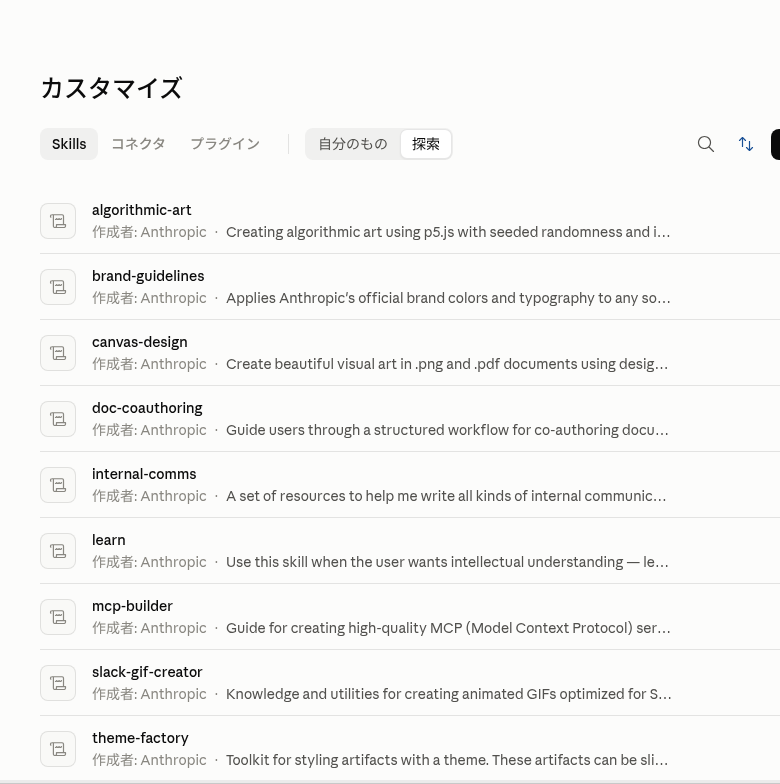
Task: Click the カスタマイズ page heading
Action: click(x=112, y=88)
